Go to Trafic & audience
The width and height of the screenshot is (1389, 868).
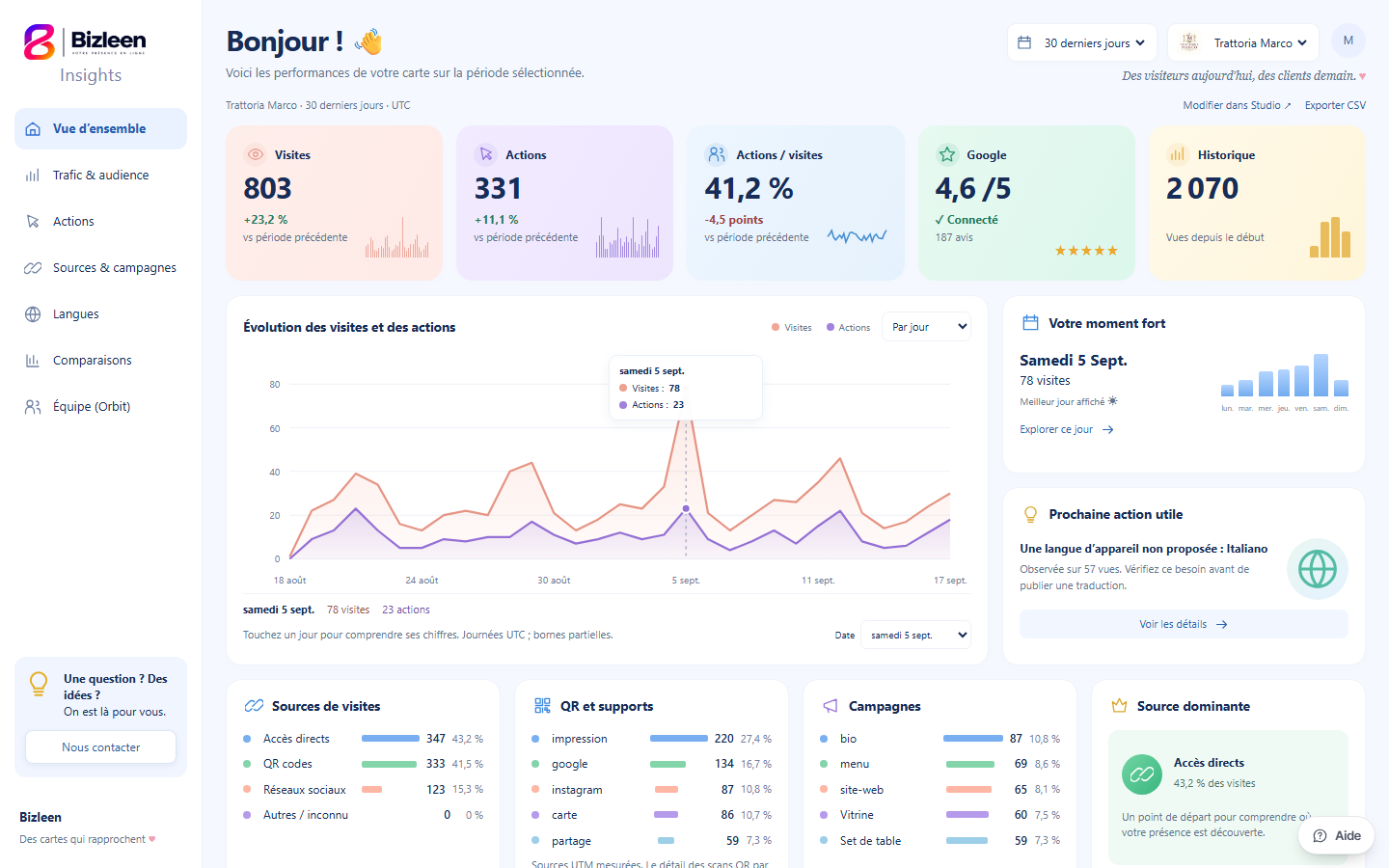(100, 176)
